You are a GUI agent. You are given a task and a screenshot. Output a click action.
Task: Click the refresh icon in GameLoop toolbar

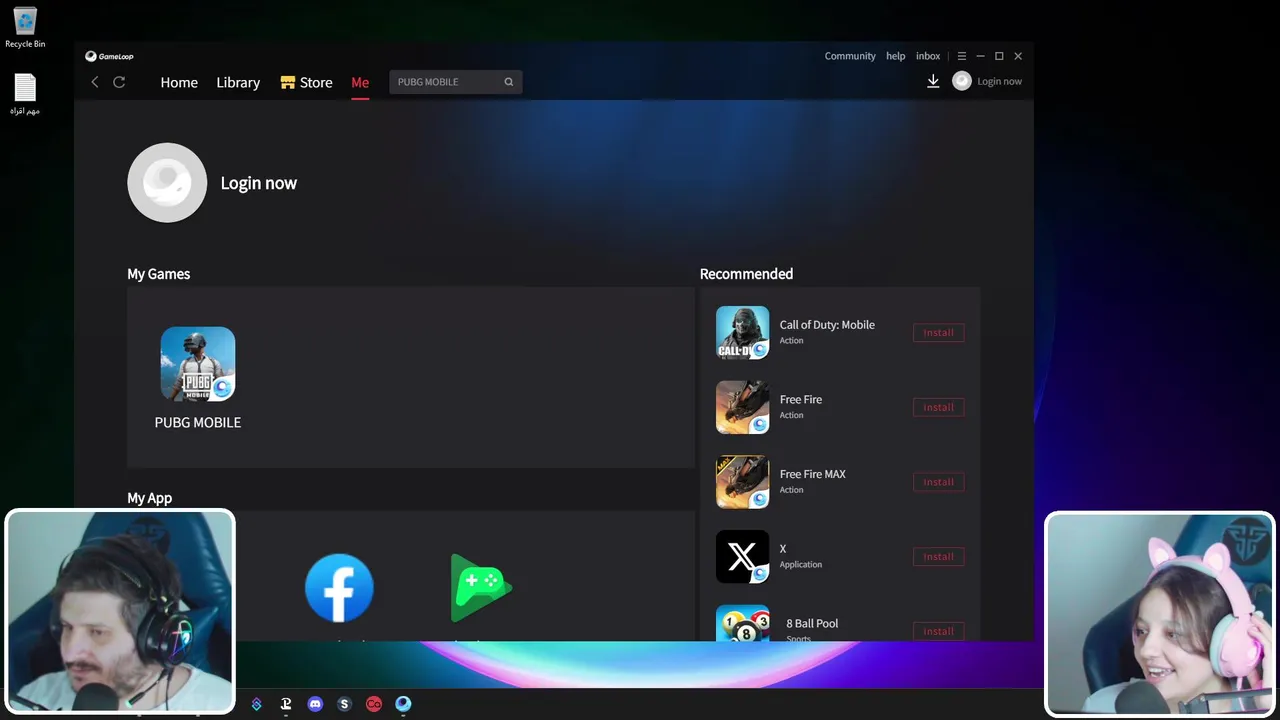click(119, 82)
